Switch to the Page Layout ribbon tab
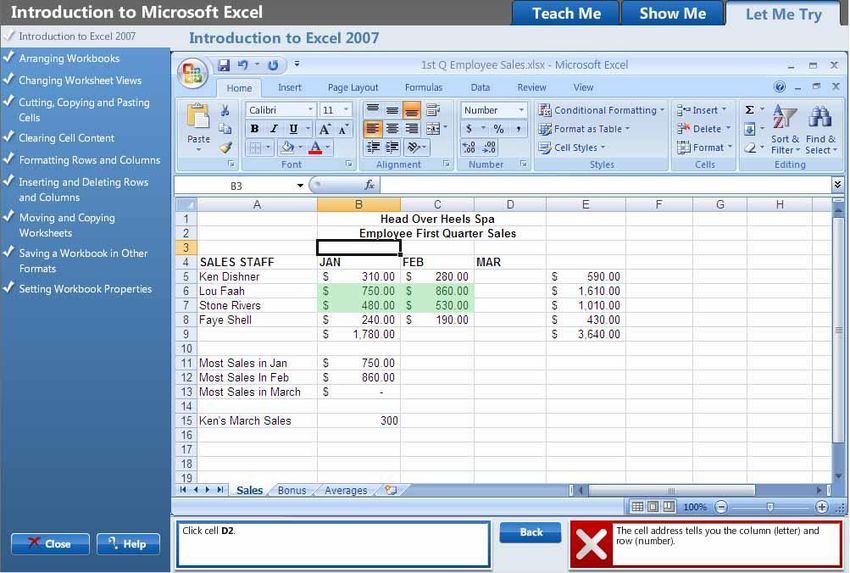 click(353, 87)
